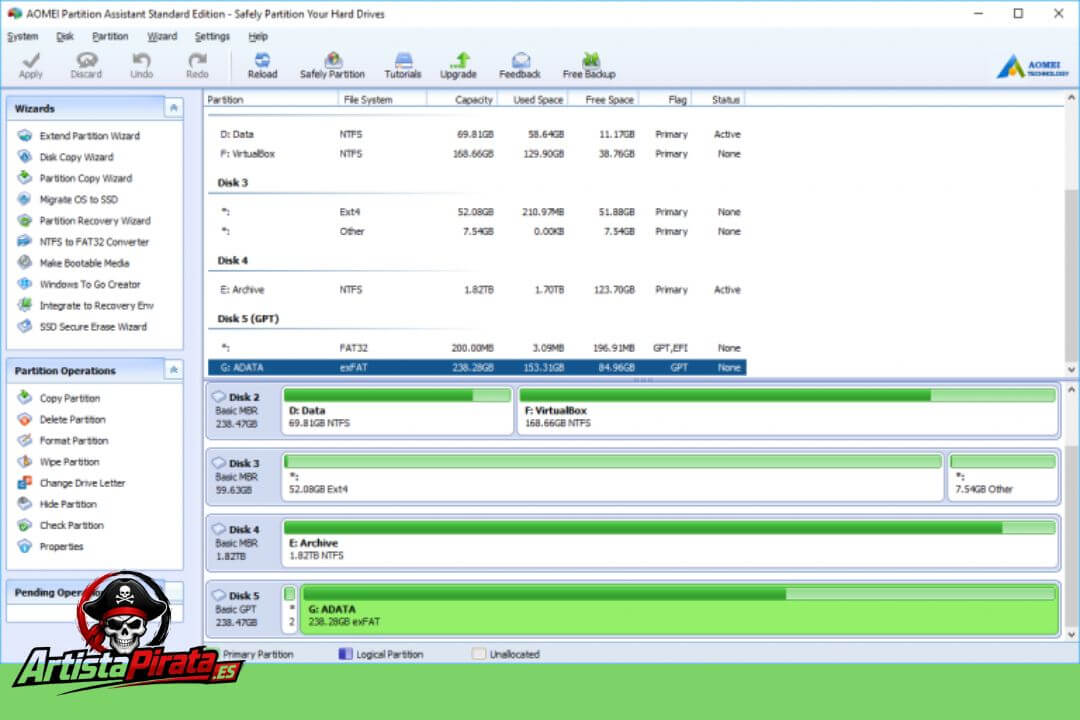1080x720 pixels.
Task: Launch Partition Recovery Wizard
Action: 84,221
